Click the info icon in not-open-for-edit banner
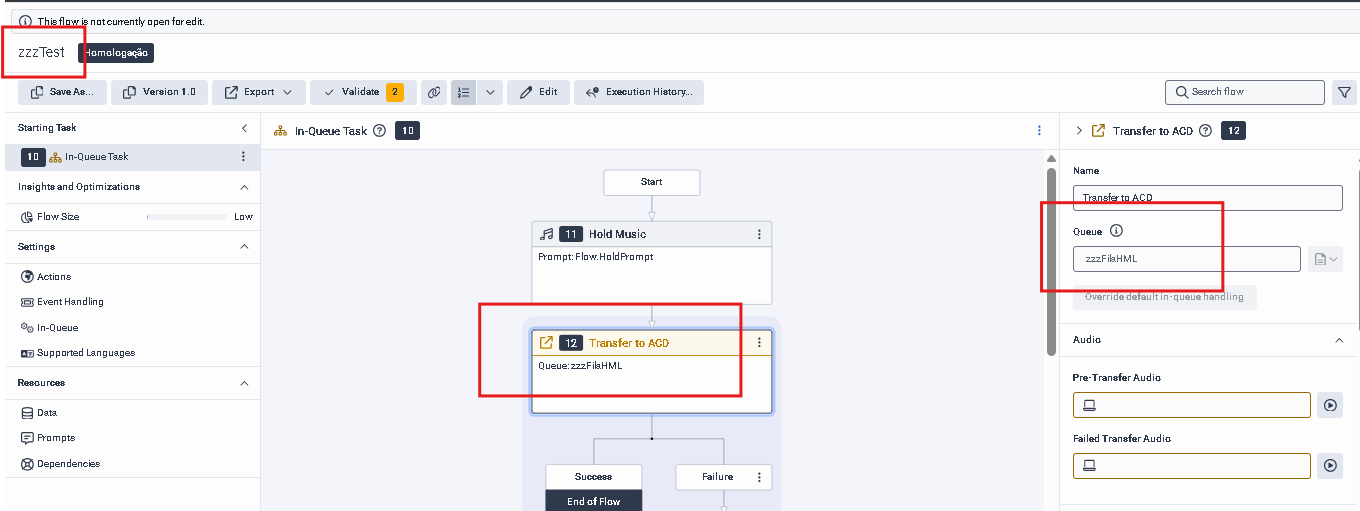The height and width of the screenshot is (511, 1360). (x=25, y=21)
